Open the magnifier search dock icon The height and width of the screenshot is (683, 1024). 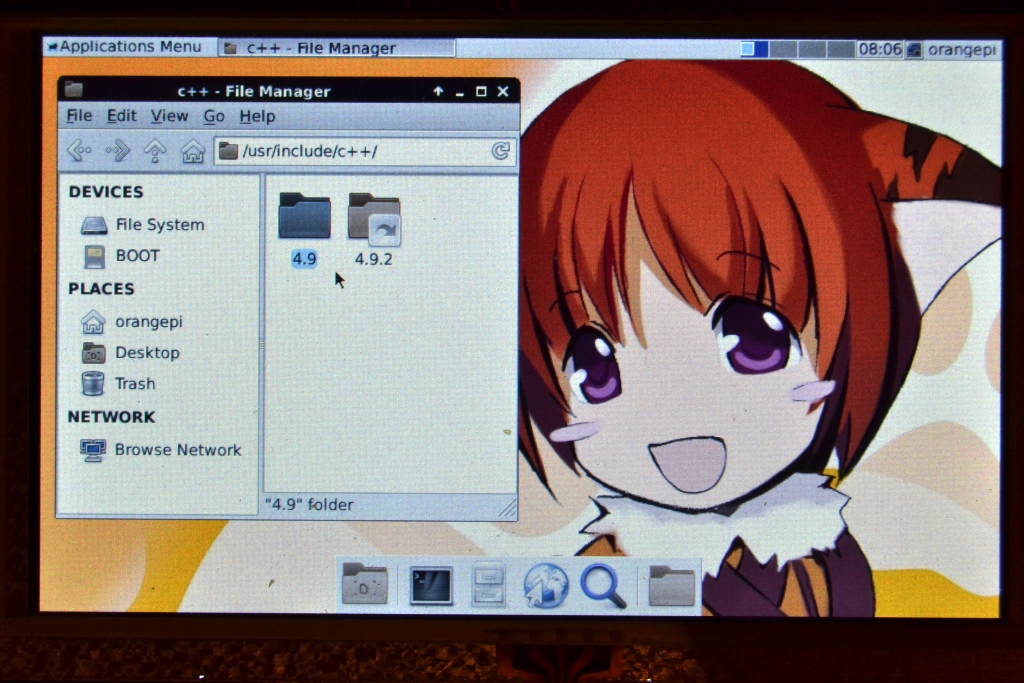[x=603, y=586]
